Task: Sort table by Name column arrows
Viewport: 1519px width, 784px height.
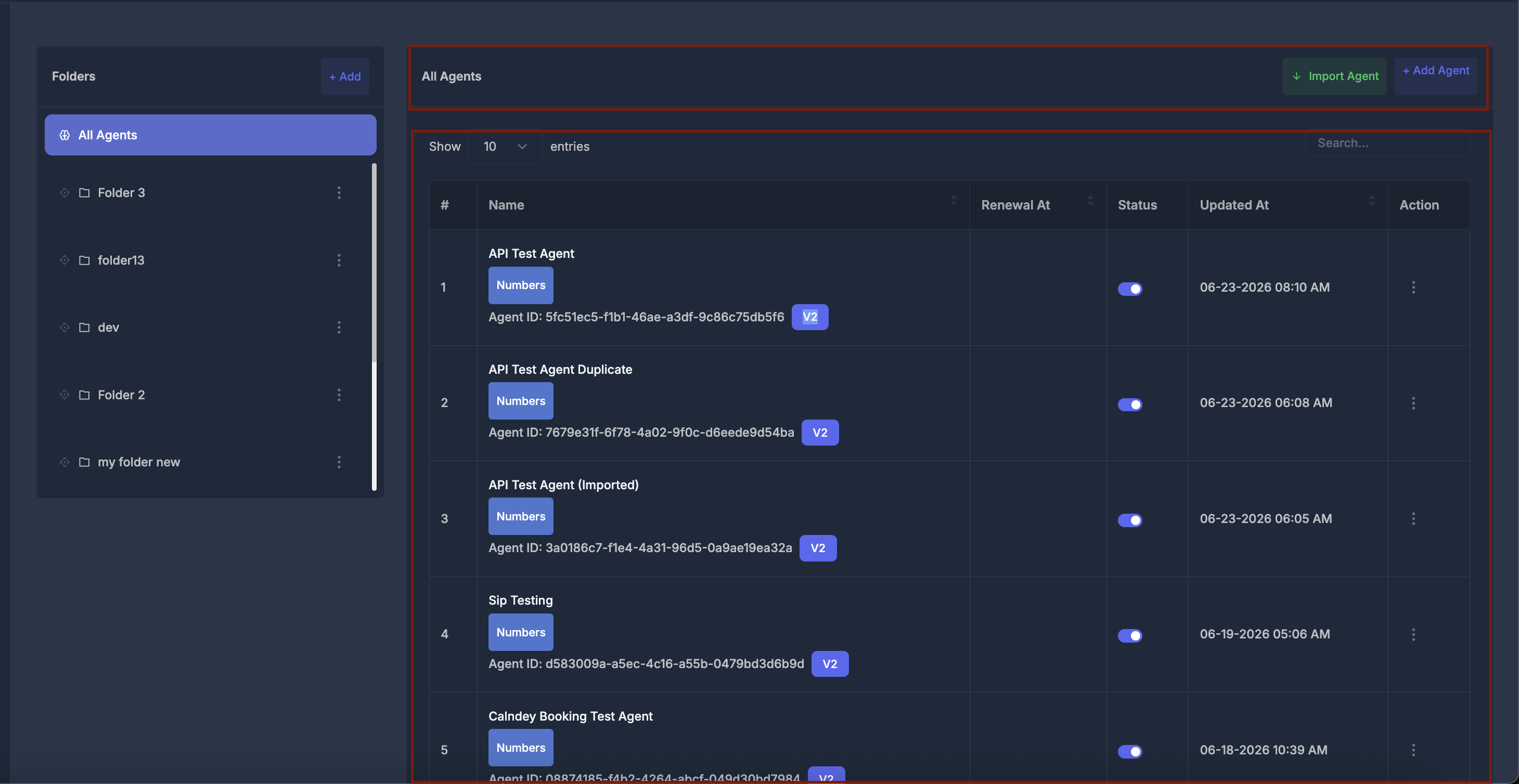Action: tap(954, 201)
